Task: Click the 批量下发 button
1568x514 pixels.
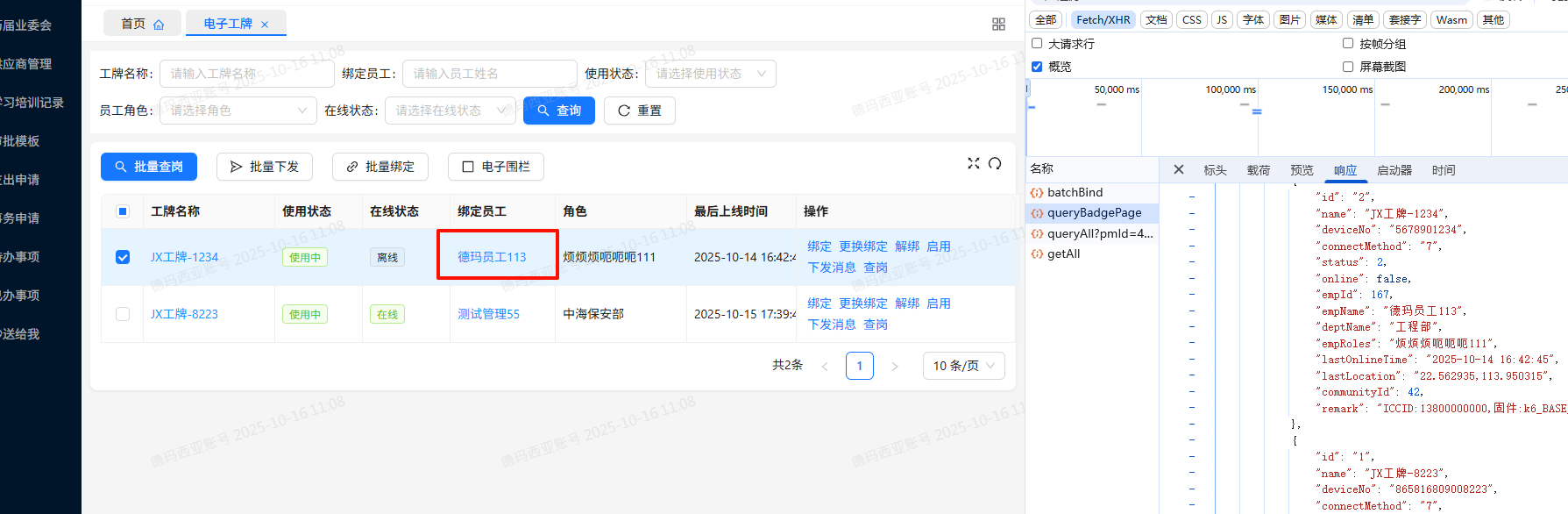Action: click(265, 167)
